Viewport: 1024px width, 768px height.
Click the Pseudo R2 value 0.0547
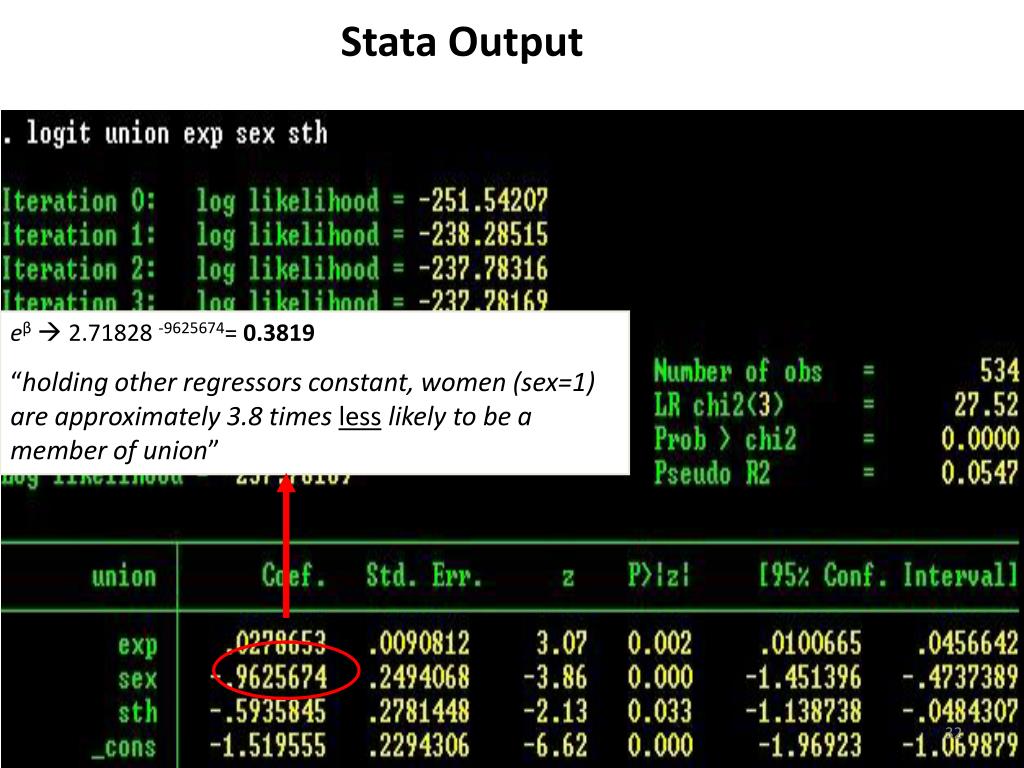pyautogui.click(x=980, y=473)
